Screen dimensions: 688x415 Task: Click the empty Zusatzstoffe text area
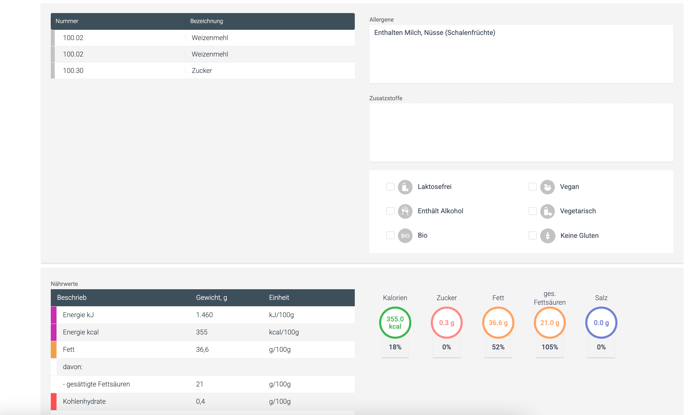click(x=520, y=132)
